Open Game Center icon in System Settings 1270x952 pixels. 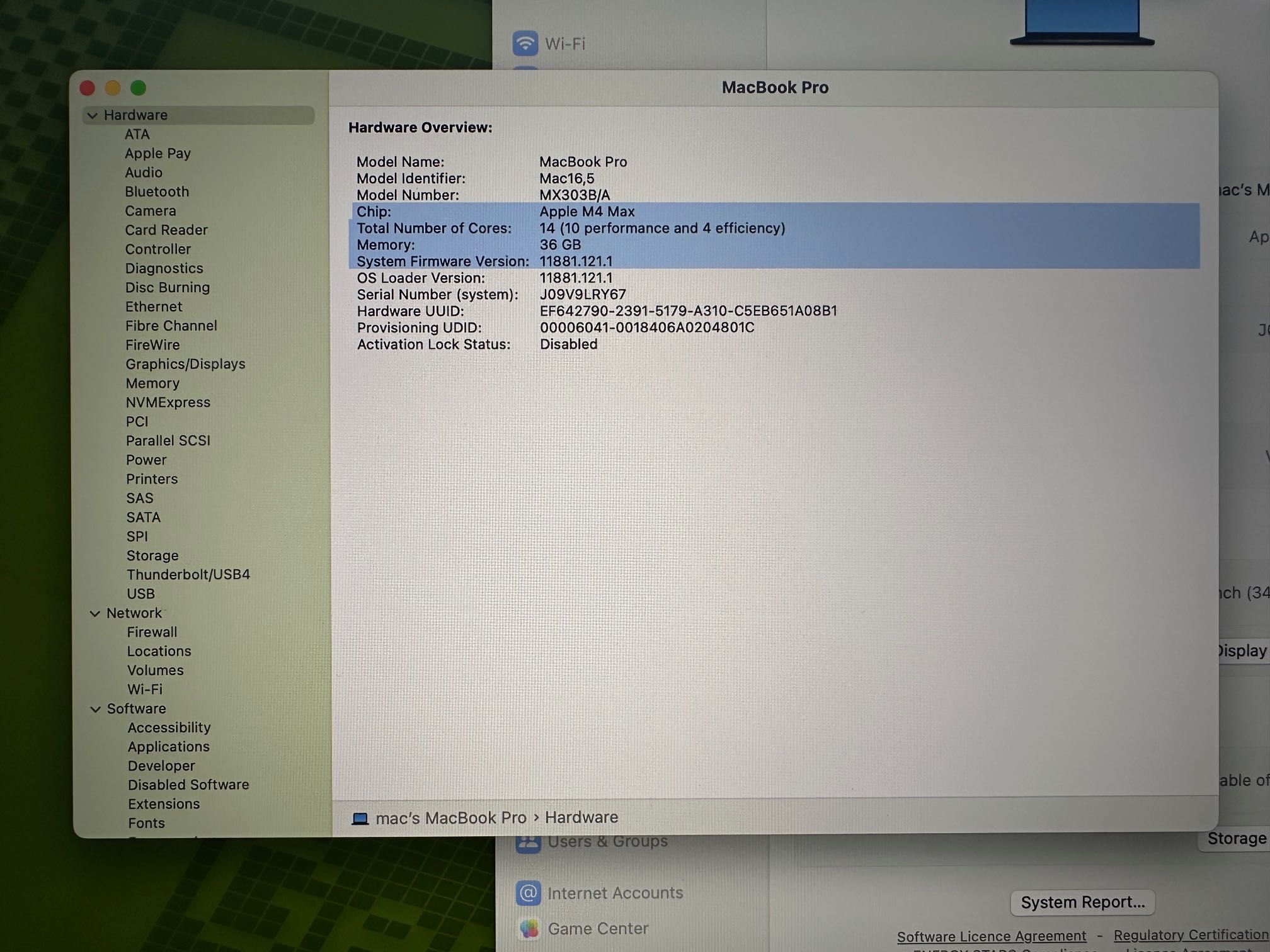click(x=529, y=928)
